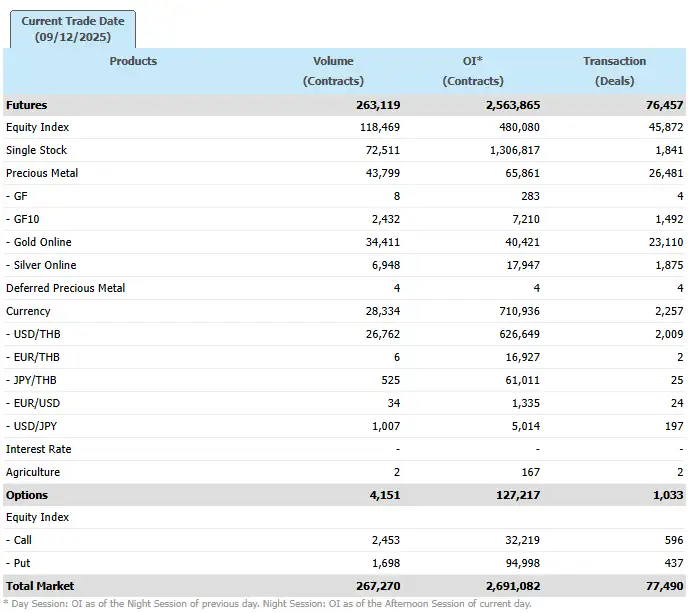The width and height of the screenshot is (688, 613).
Task: Click the Precious Metal product row
Action: 42,174
